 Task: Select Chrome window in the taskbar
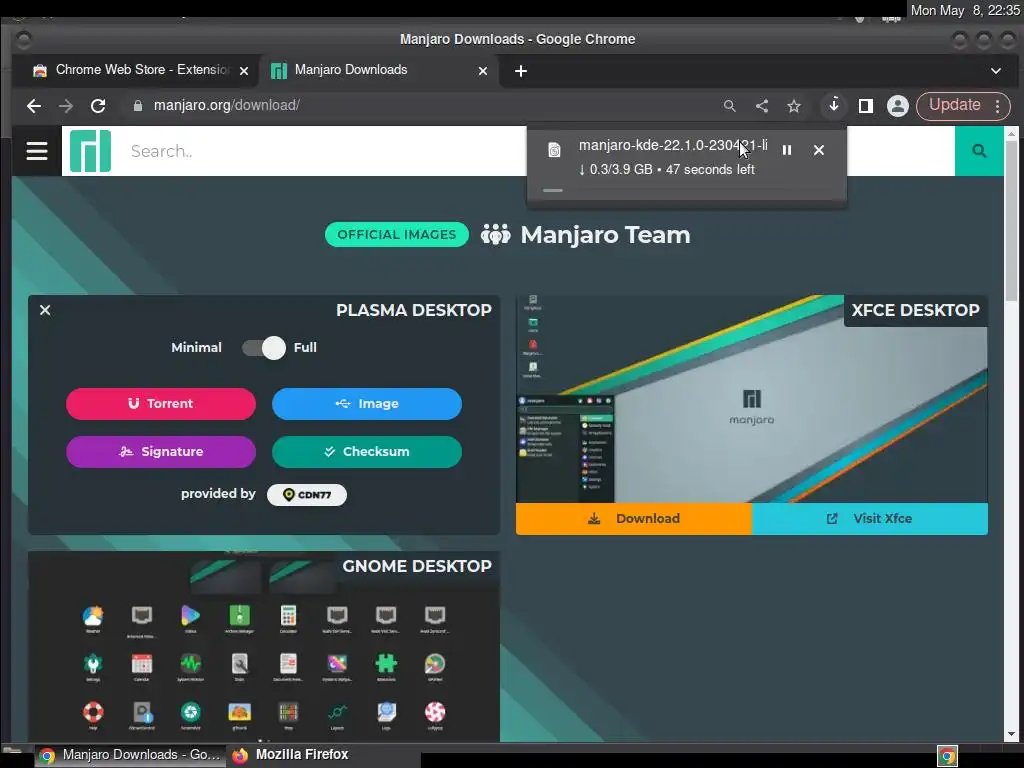pos(131,755)
